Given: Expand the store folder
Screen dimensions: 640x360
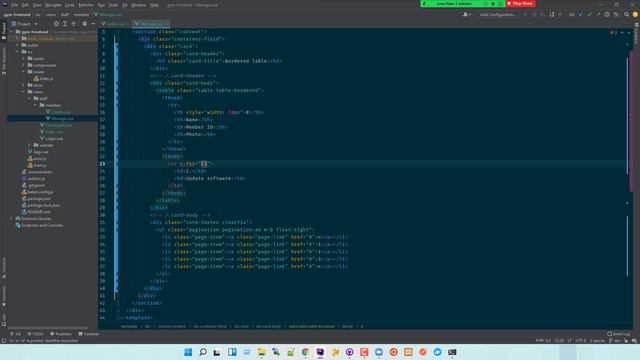Looking at the screenshot, I should (x=23, y=85).
